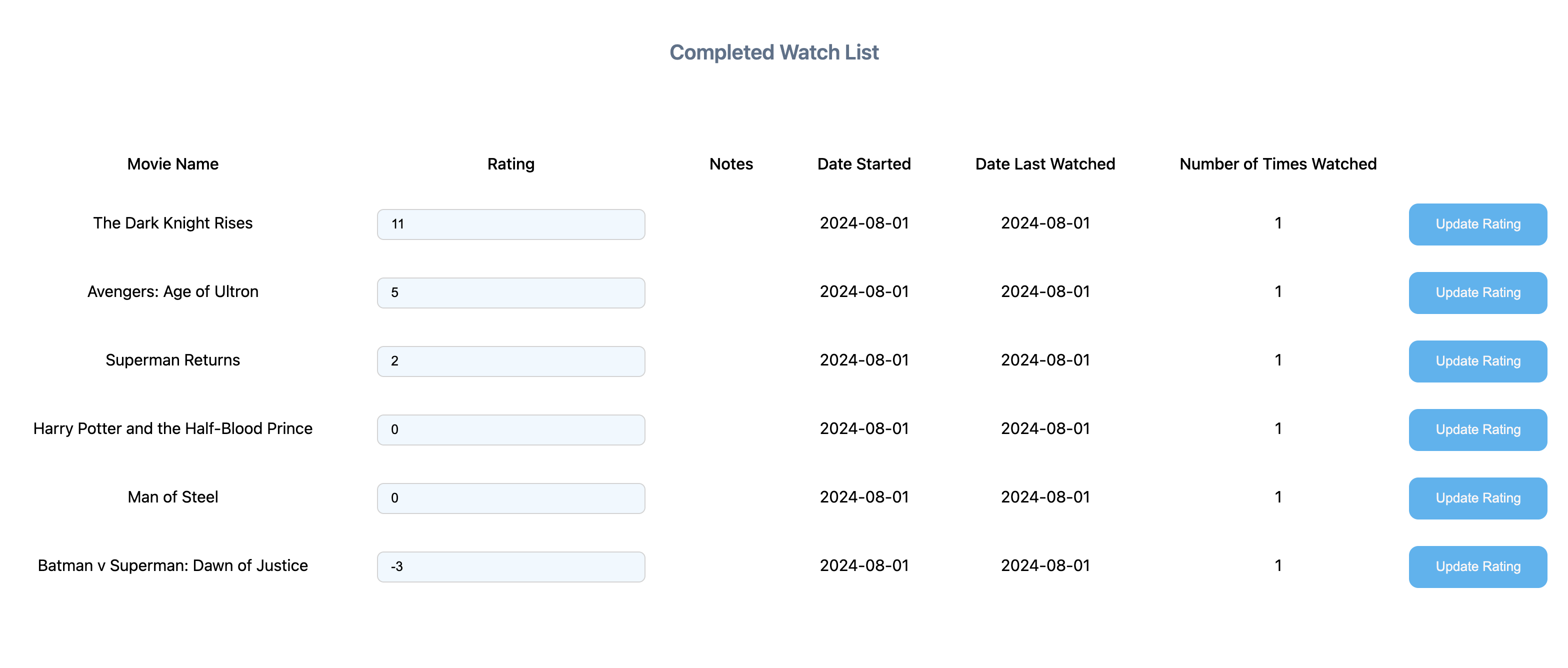
Task: Click the rating field containing -3
Action: (510, 567)
